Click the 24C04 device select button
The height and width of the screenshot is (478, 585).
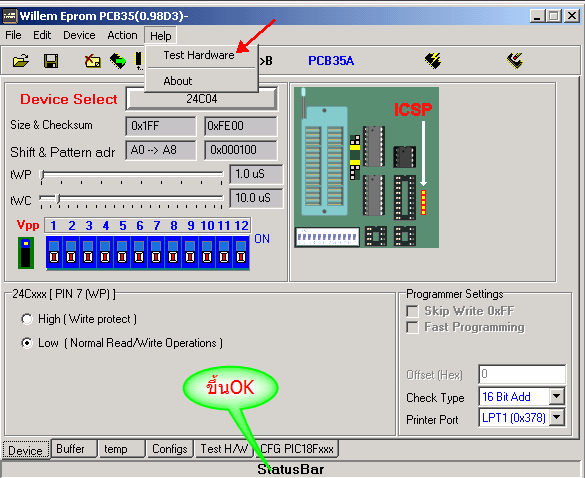pos(202,99)
